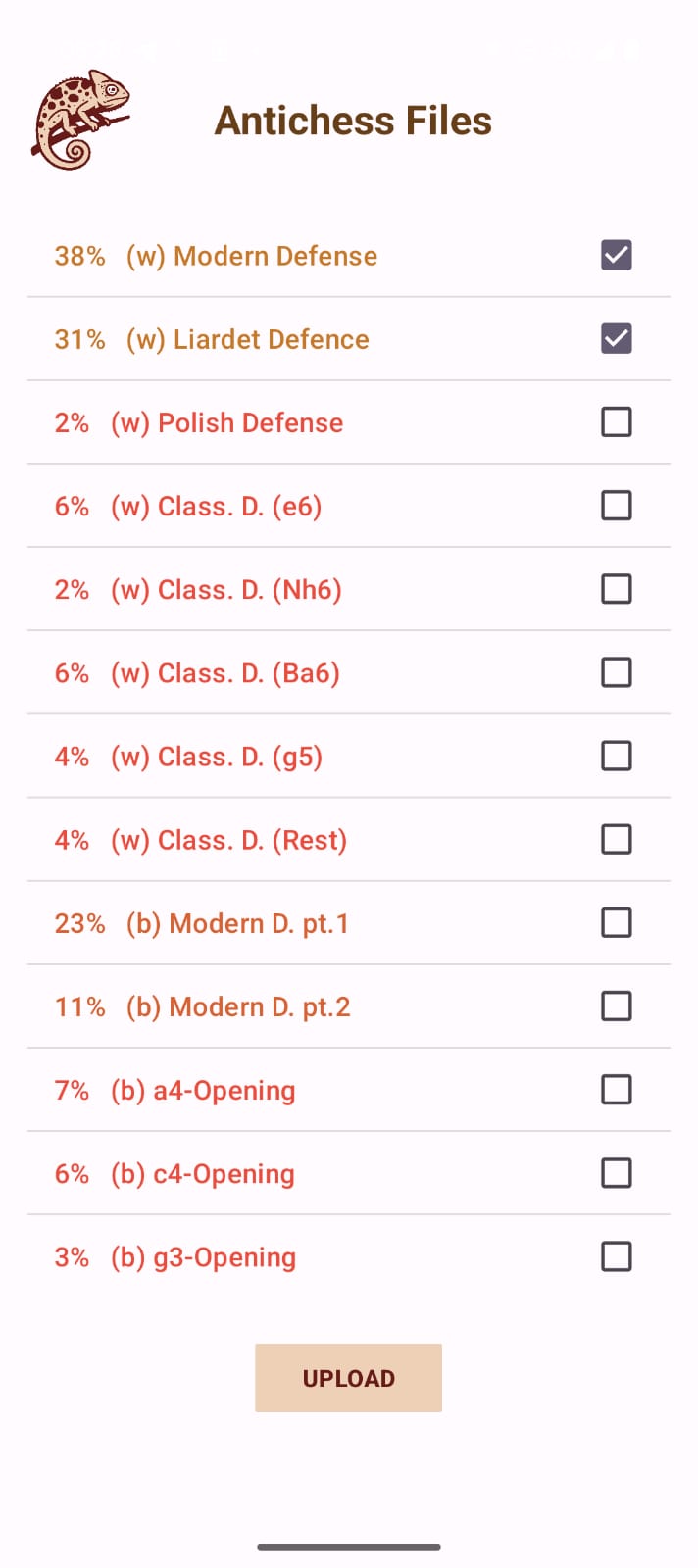Select the a4-Opening checkbox
698x1568 pixels.
pos(616,1089)
